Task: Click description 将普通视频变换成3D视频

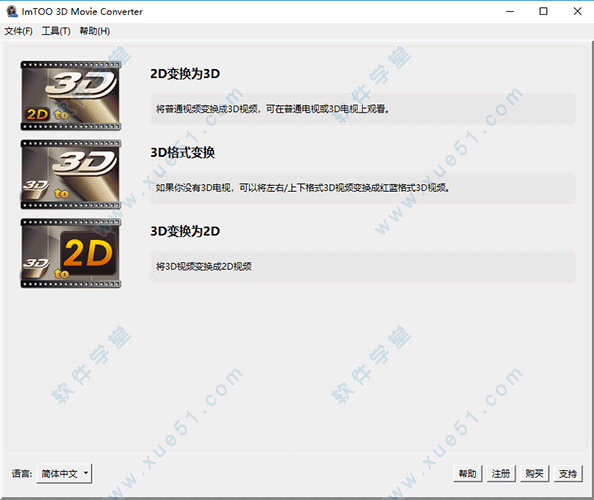Action: coord(363,109)
